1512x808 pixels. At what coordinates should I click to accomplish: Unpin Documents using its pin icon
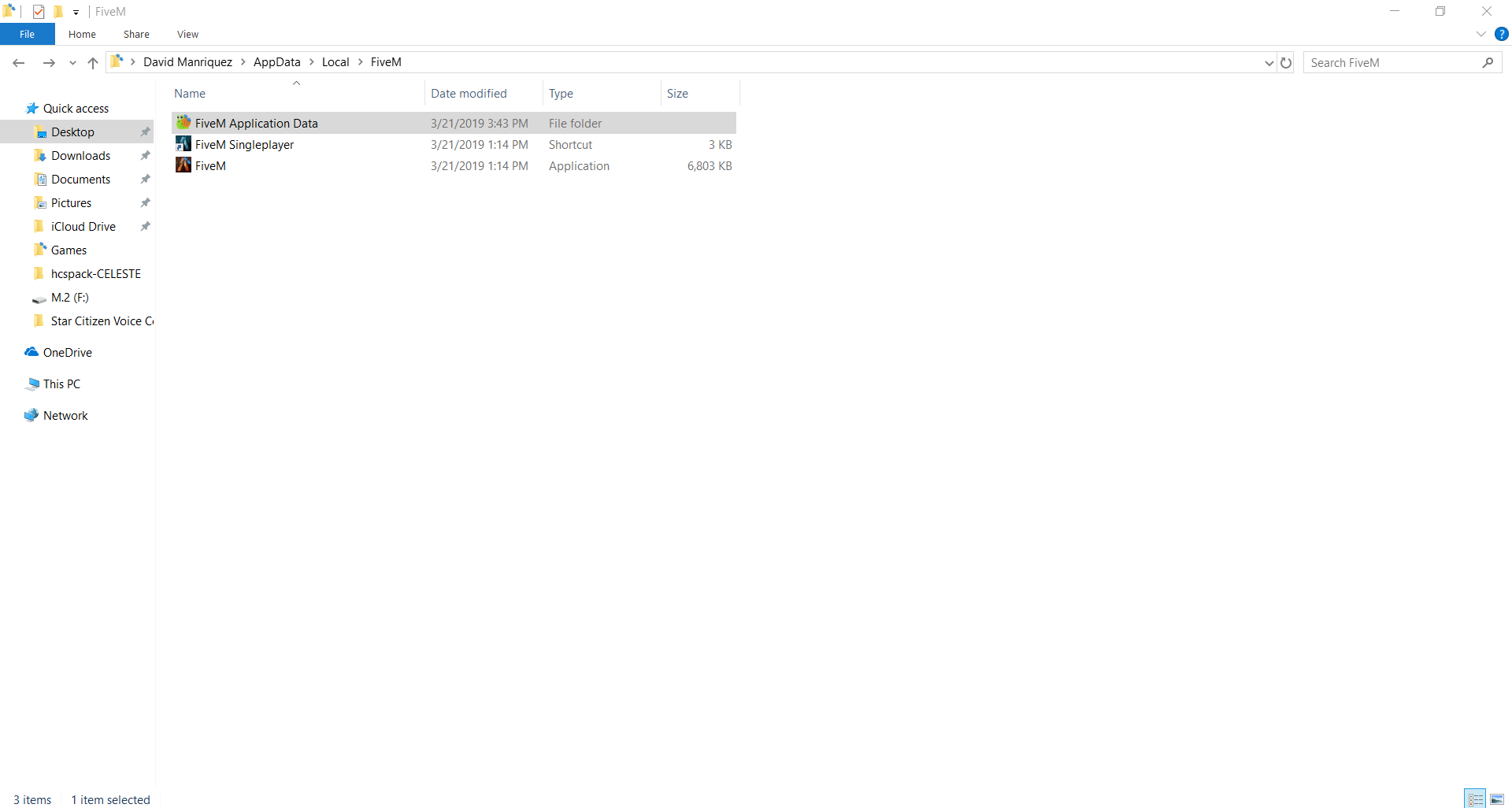pos(145,180)
